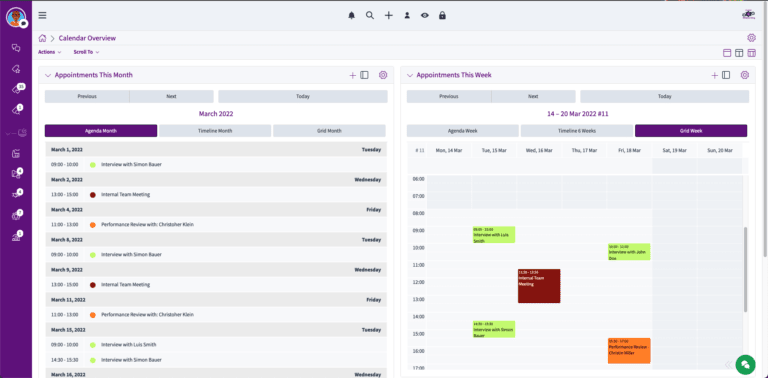Click March 9 Internal Team Meeting entry
This screenshot has height=378, width=768.
click(x=216, y=284)
